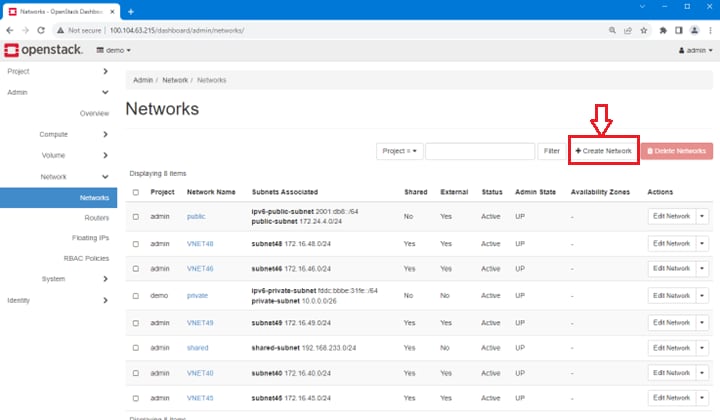The height and width of the screenshot is (420, 720).
Task: Open Routers in the sidebar
Action: [x=96, y=218]
